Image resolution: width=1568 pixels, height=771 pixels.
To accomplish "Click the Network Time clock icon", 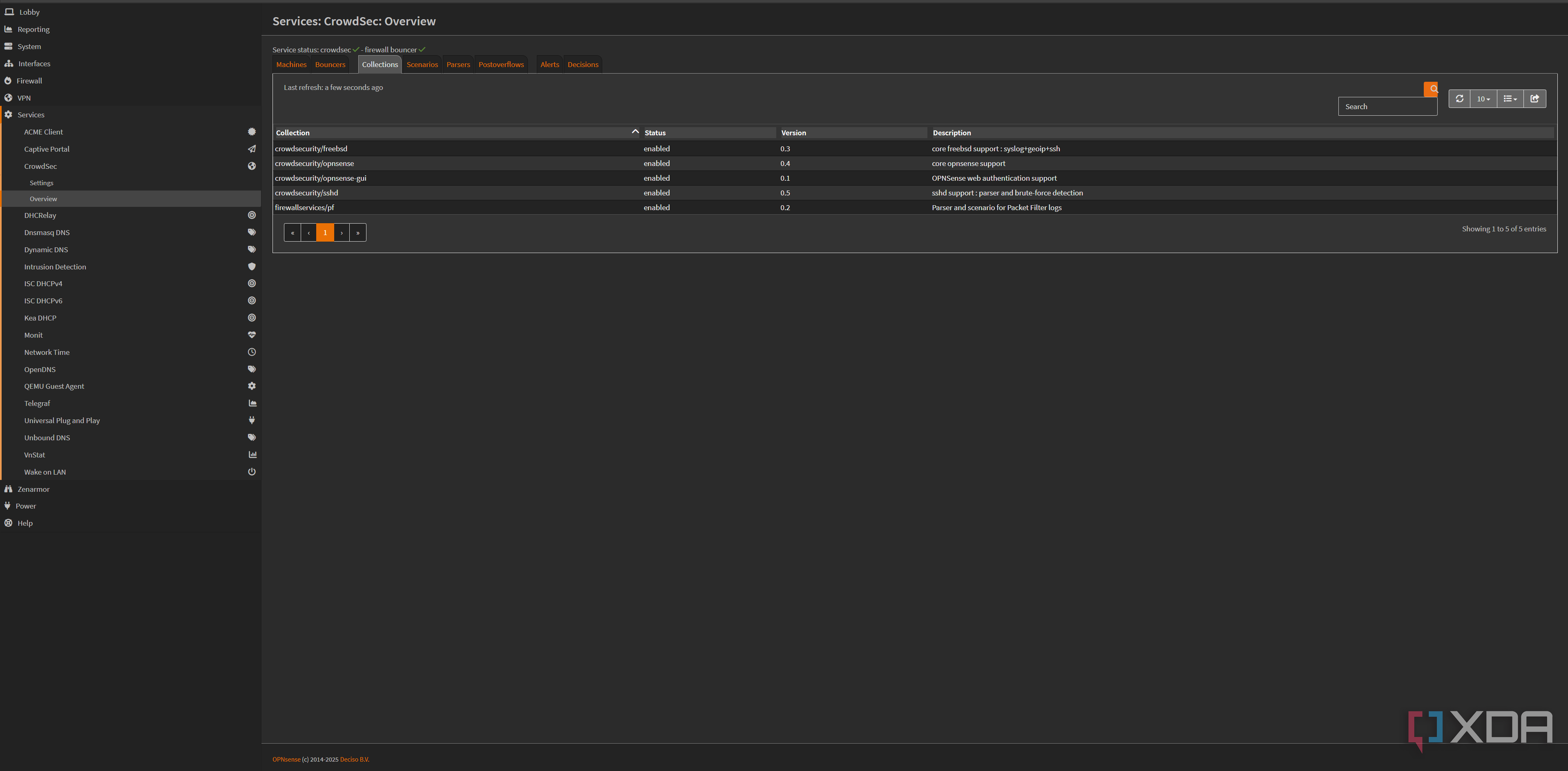I will [251, 352].
